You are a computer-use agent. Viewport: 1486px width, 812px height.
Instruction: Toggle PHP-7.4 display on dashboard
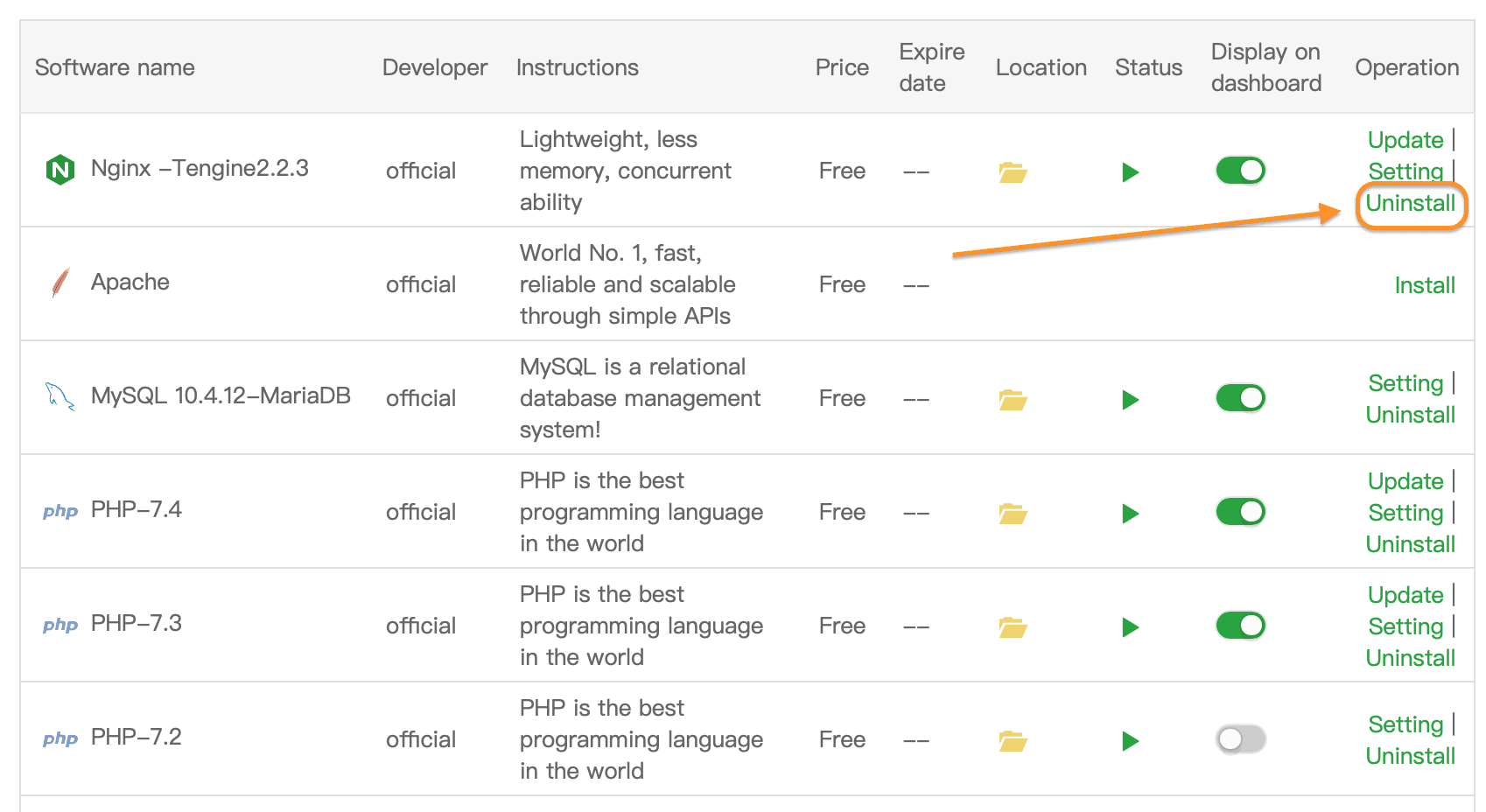[1239, 512]
